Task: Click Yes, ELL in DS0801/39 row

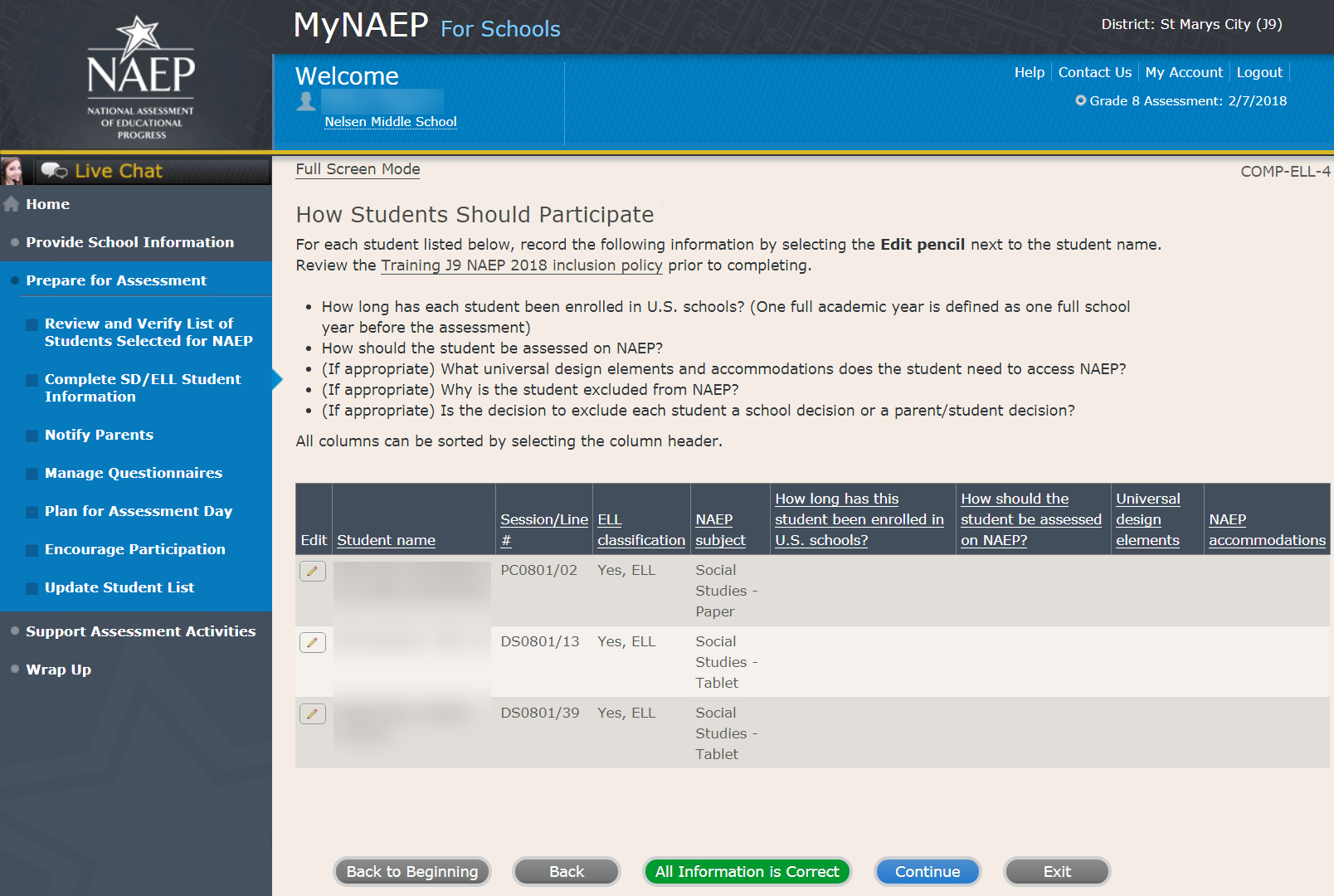Action: coord(626,713)
